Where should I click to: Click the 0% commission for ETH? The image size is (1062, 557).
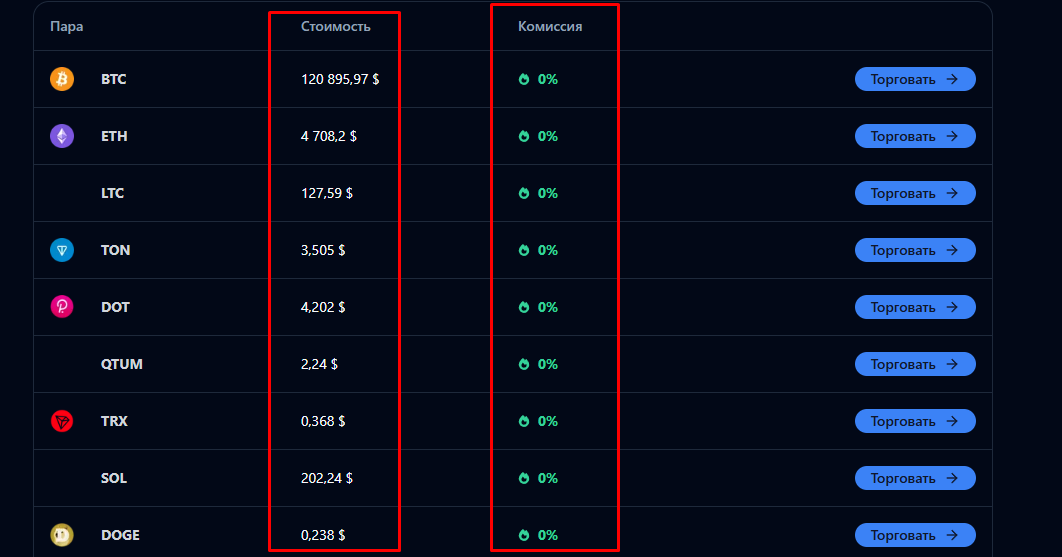[548, 136]
